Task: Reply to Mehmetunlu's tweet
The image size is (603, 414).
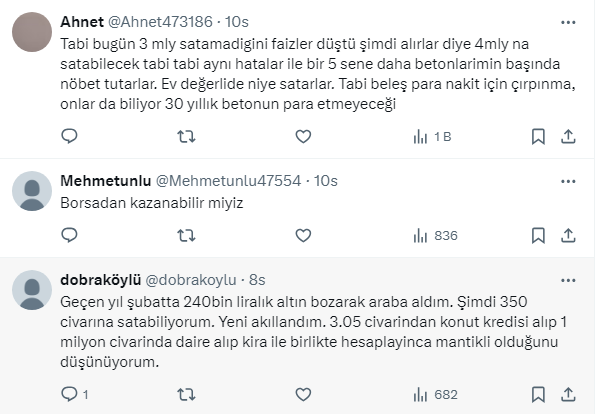Action: [x=69, y=236]
